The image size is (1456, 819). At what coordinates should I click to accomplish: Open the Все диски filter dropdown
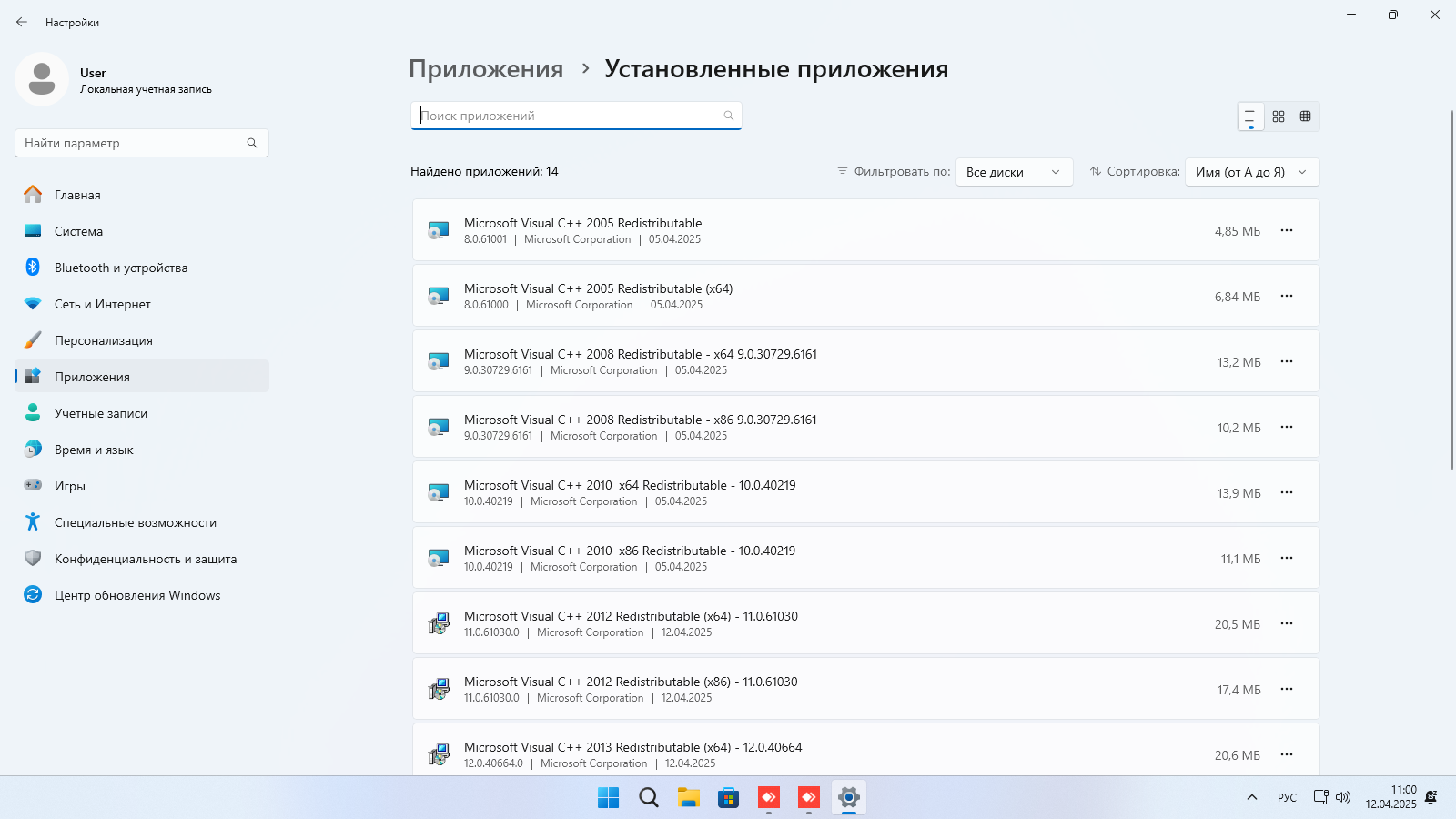(x=1014, y=172)
